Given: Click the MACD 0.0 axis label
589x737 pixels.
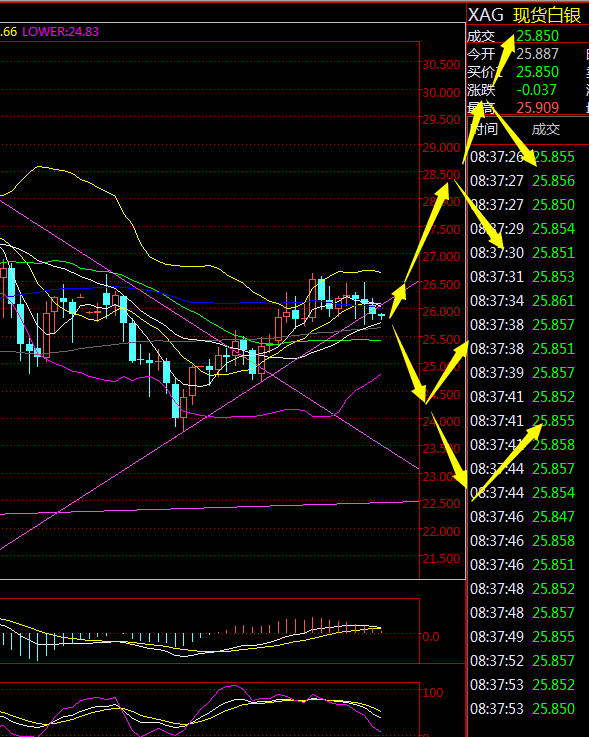Looking at the screenshot, I should [x=431, y=637].
